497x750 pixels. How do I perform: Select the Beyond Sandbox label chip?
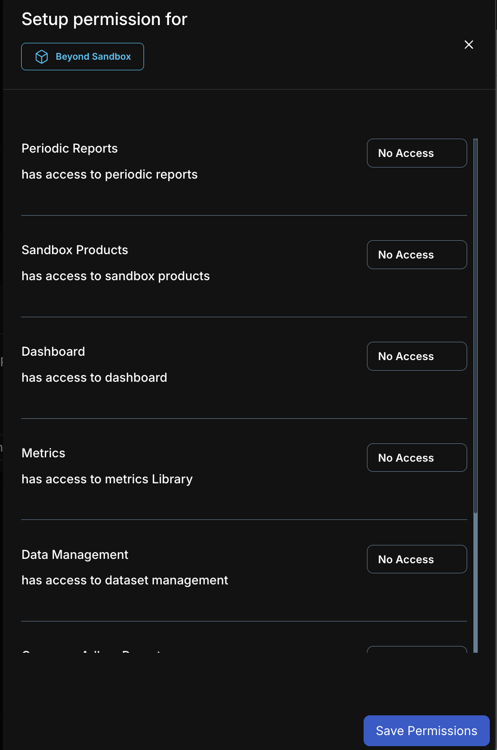[82, 56]
